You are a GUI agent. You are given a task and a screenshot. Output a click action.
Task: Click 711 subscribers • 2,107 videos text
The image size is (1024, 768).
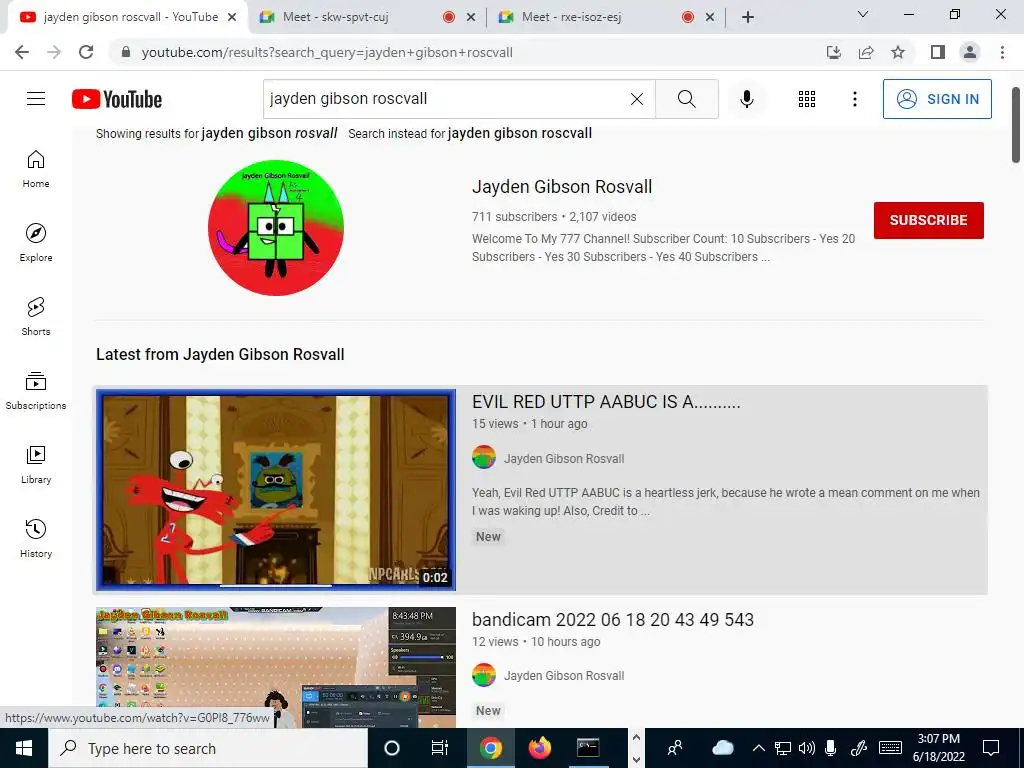(554, 217)
